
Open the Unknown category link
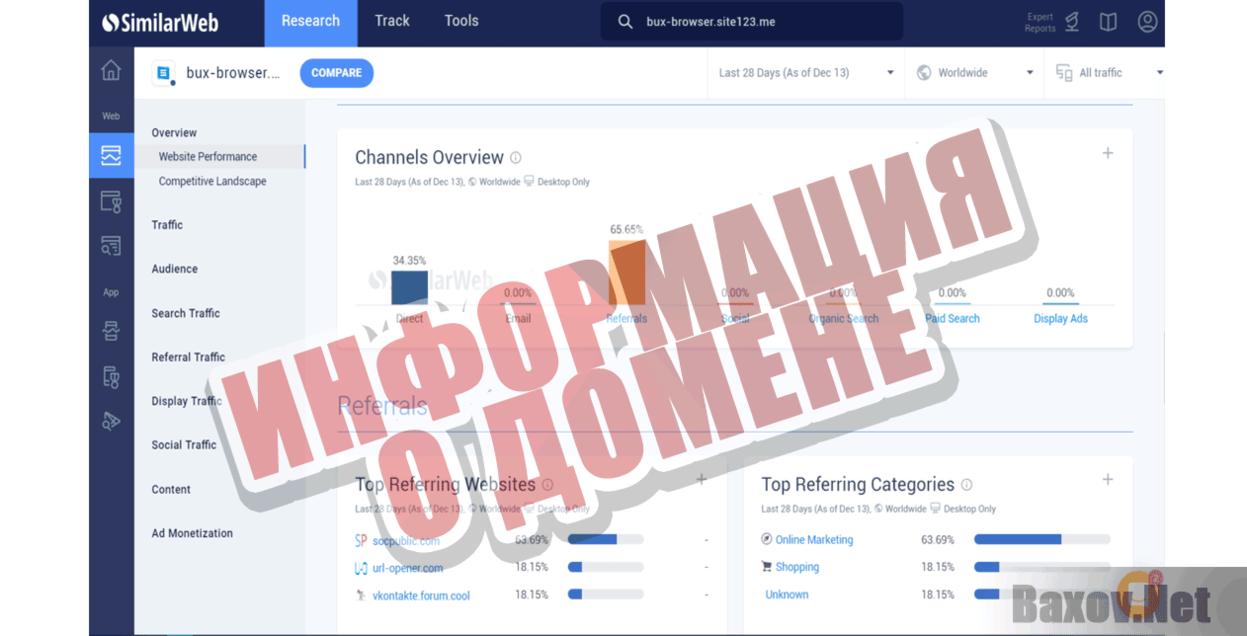tap(787, 594)
